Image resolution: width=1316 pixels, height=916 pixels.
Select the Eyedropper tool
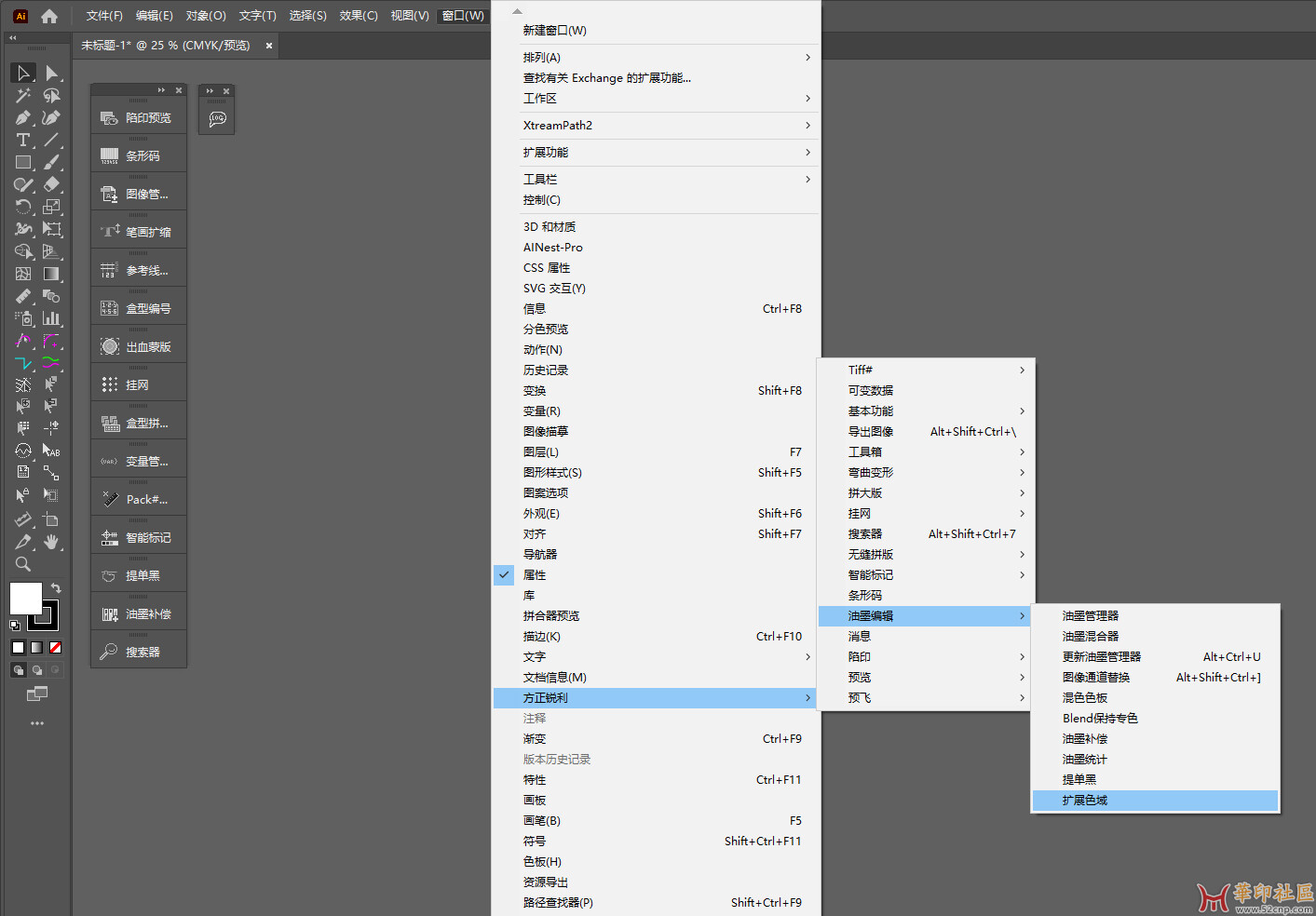[x=23, y=296]
